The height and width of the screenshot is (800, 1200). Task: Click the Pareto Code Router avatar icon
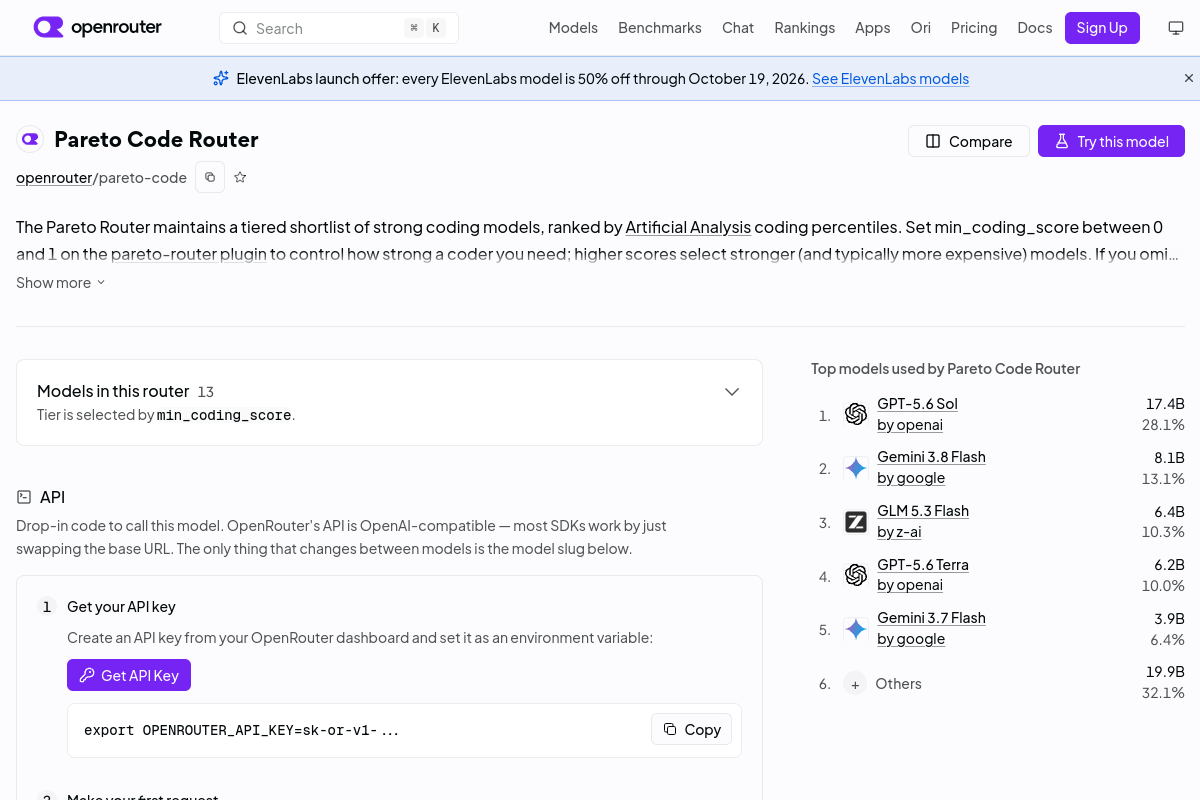click(30, 140)
